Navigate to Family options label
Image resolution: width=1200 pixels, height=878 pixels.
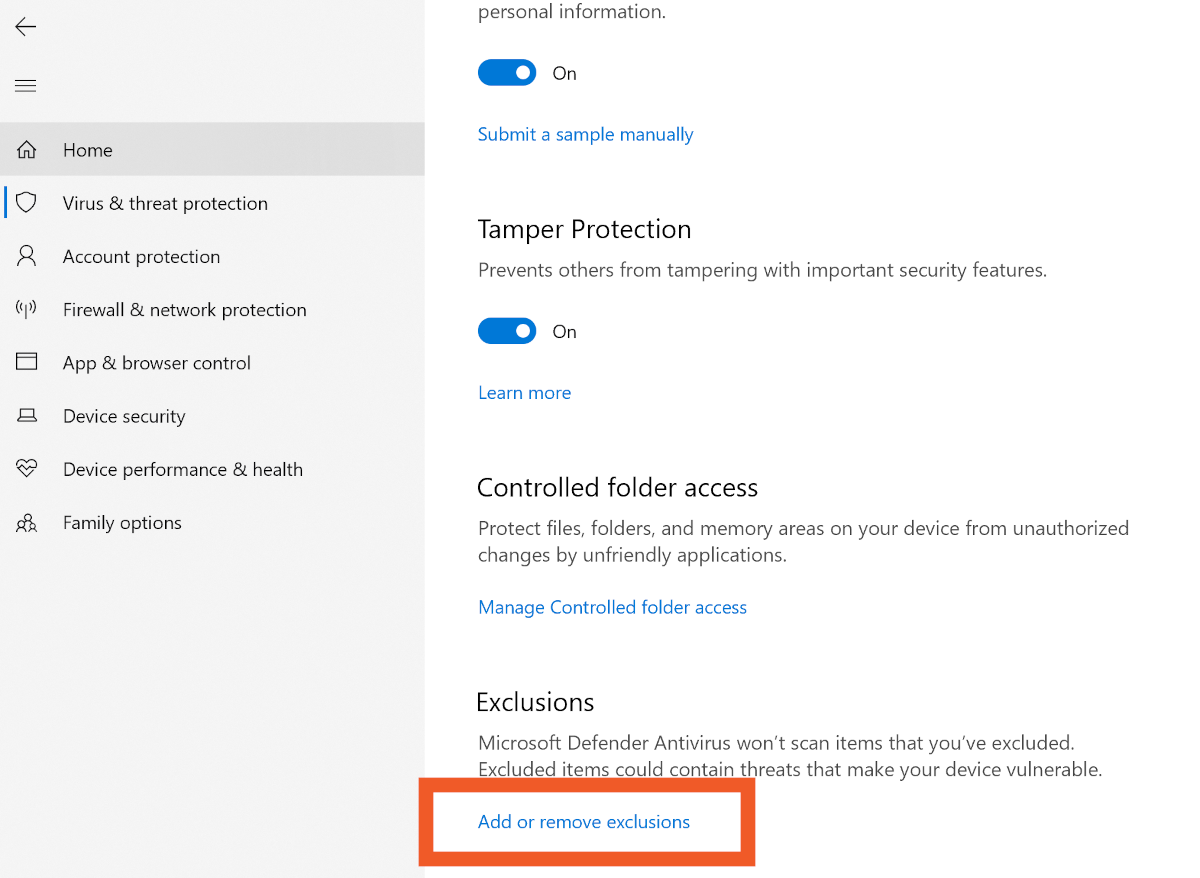(x=122, y=523)
